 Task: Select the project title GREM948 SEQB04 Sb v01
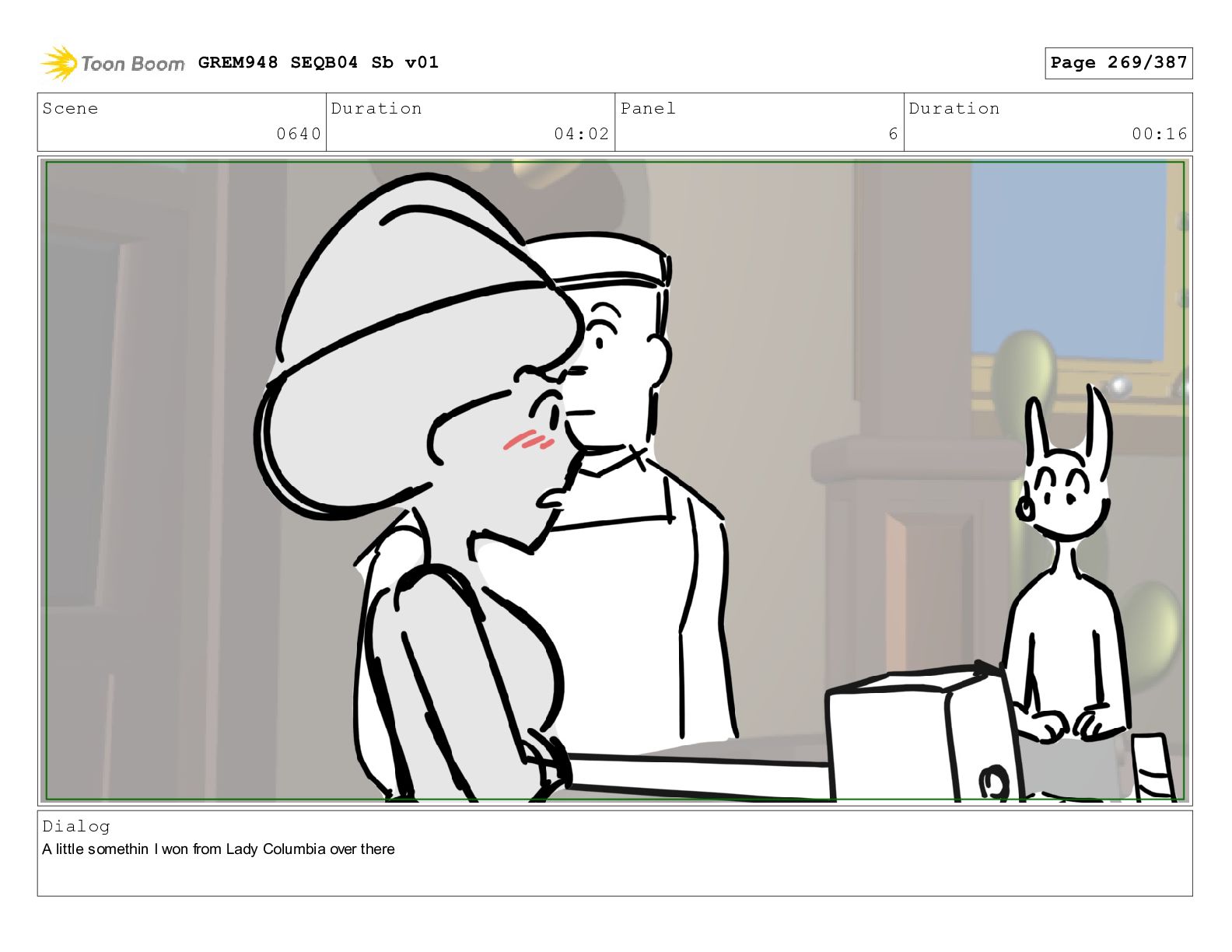pos(318,62)
